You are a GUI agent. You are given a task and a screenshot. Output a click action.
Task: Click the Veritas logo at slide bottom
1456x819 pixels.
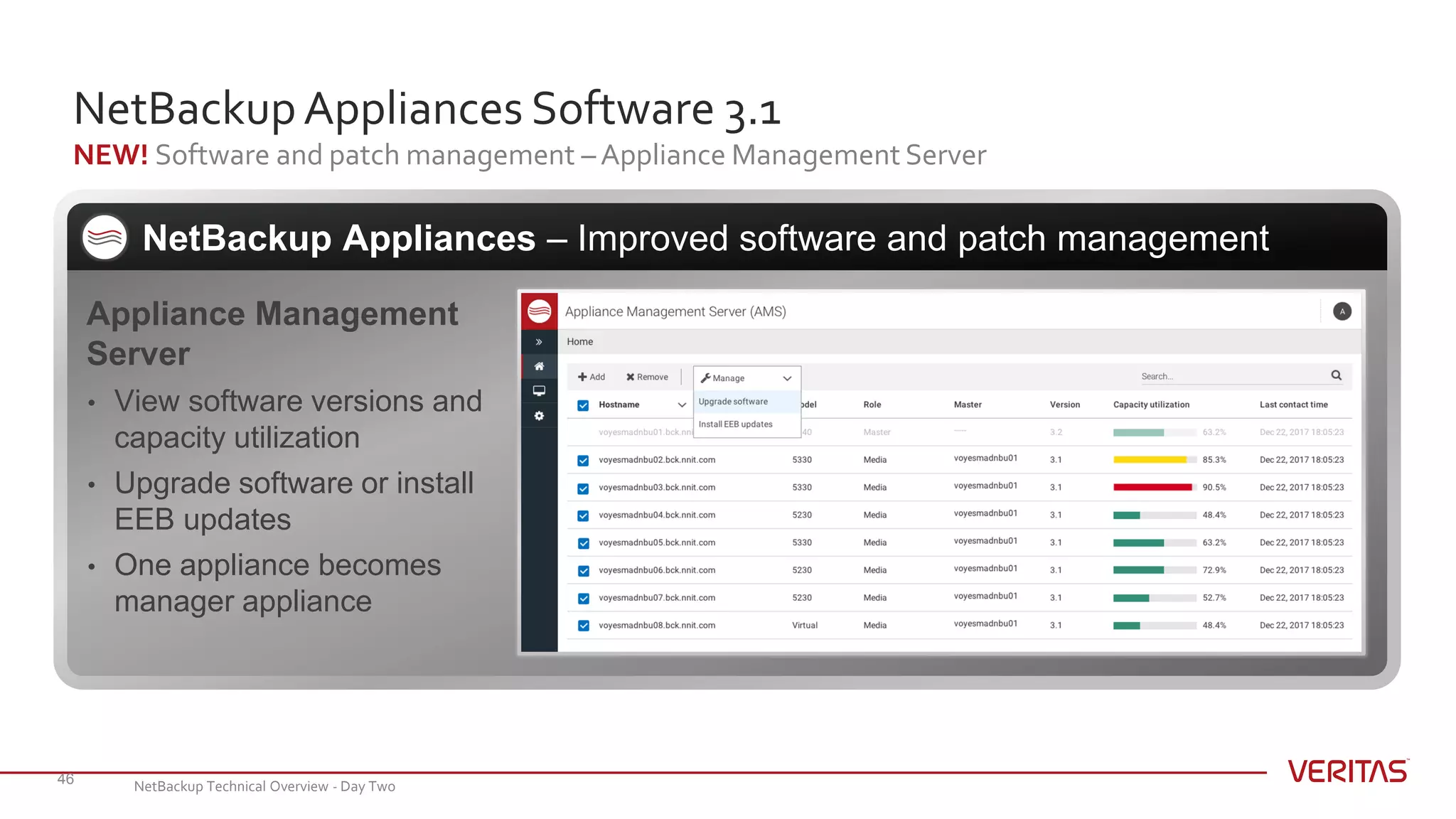click(x=1348, y=771)
